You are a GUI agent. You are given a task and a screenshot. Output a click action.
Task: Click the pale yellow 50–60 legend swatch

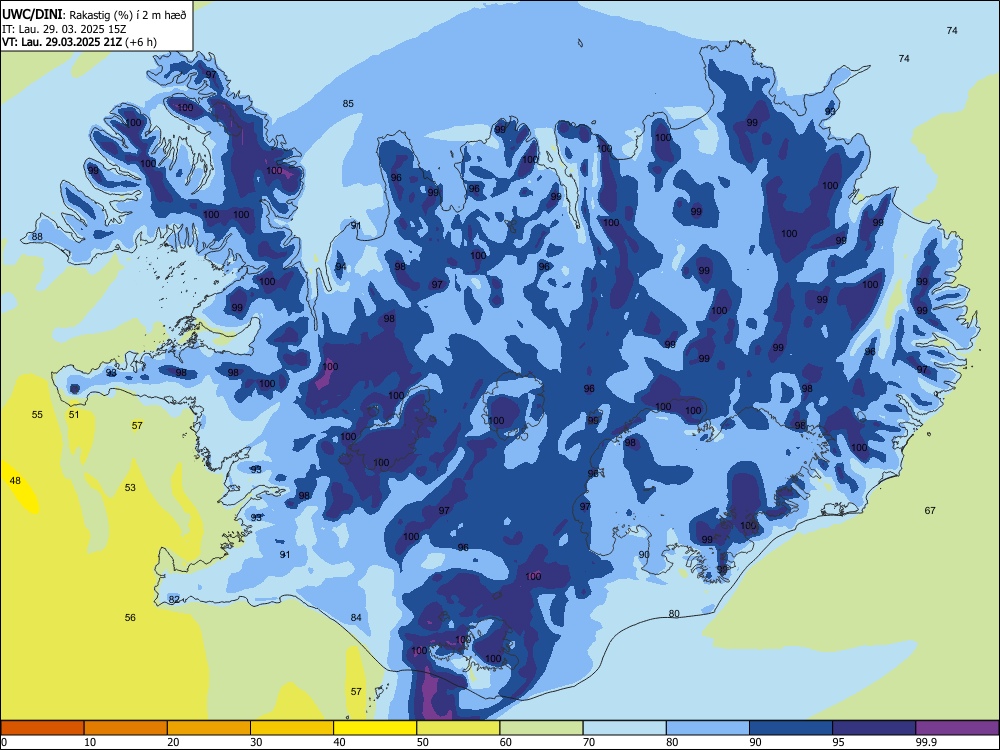point(458,728)
